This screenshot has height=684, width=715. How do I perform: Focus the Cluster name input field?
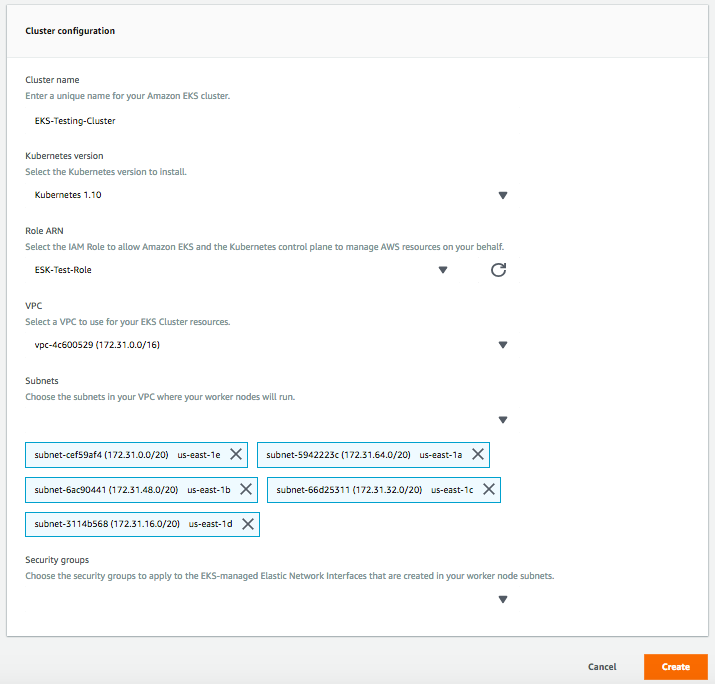coord(272,121)
